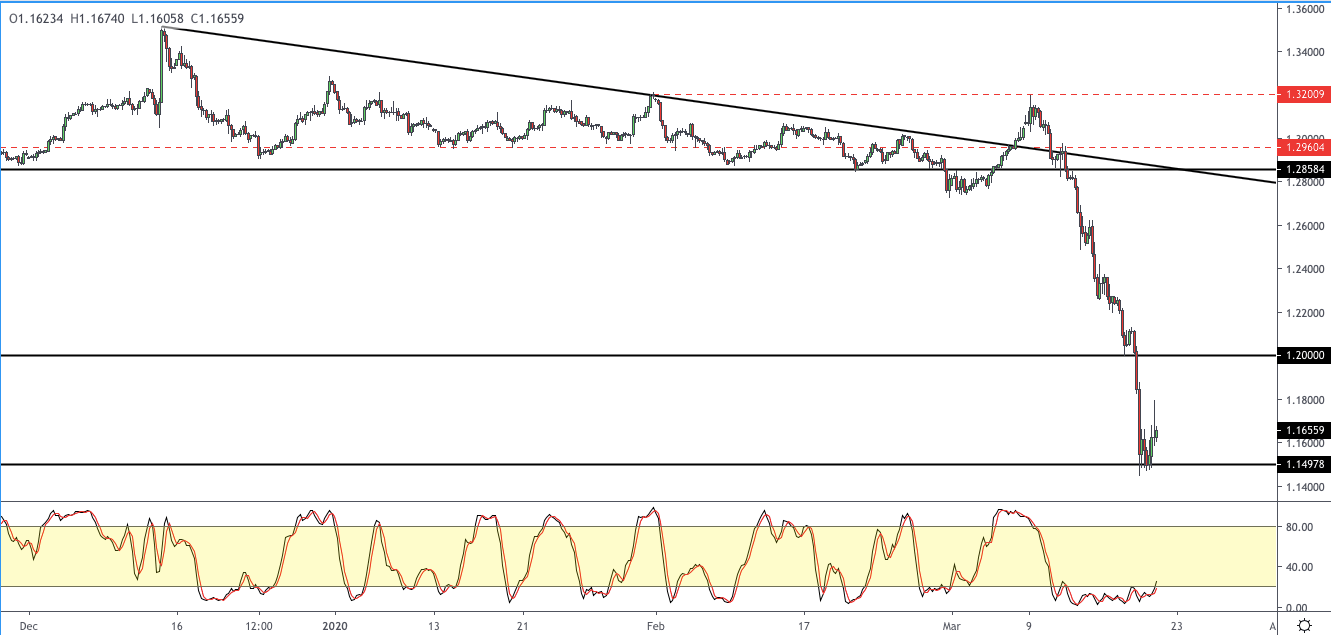Image resolution: width=1331 pixels, height=635 pixels.
Task: Click the 1.26000 price axis value
Action: coord(1305,226)
